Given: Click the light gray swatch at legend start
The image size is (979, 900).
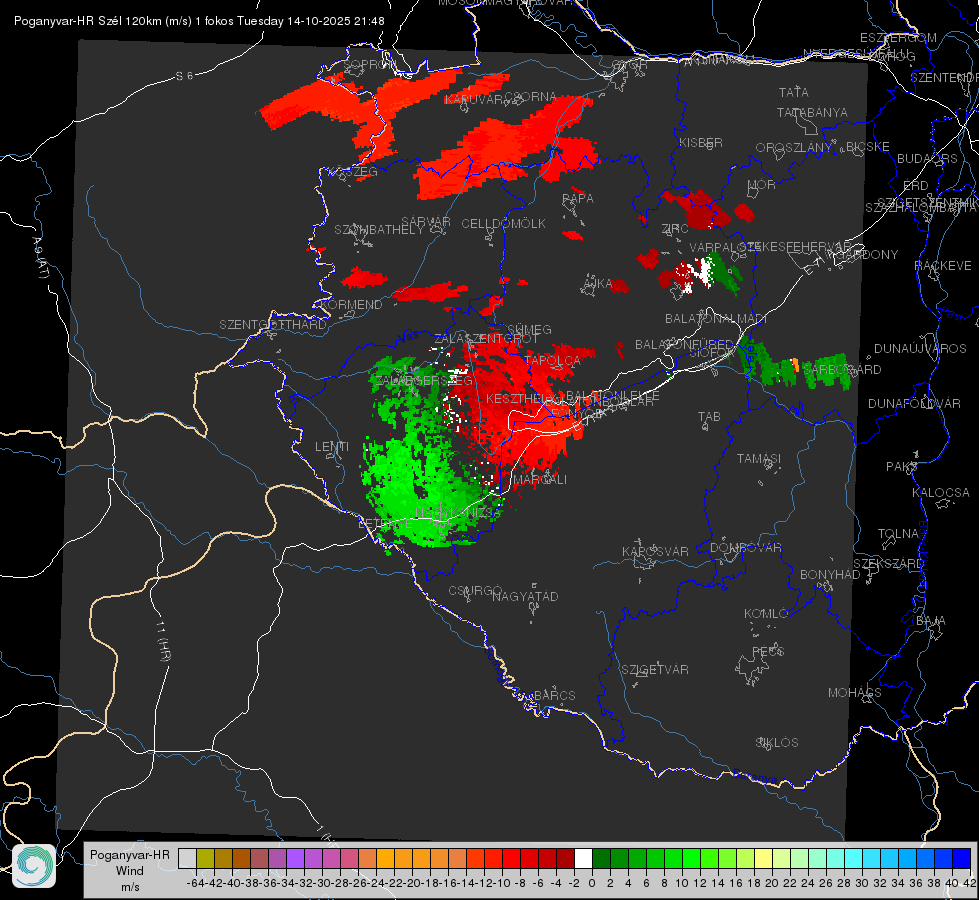Looking at the screenshot, I should coord(187,858).
